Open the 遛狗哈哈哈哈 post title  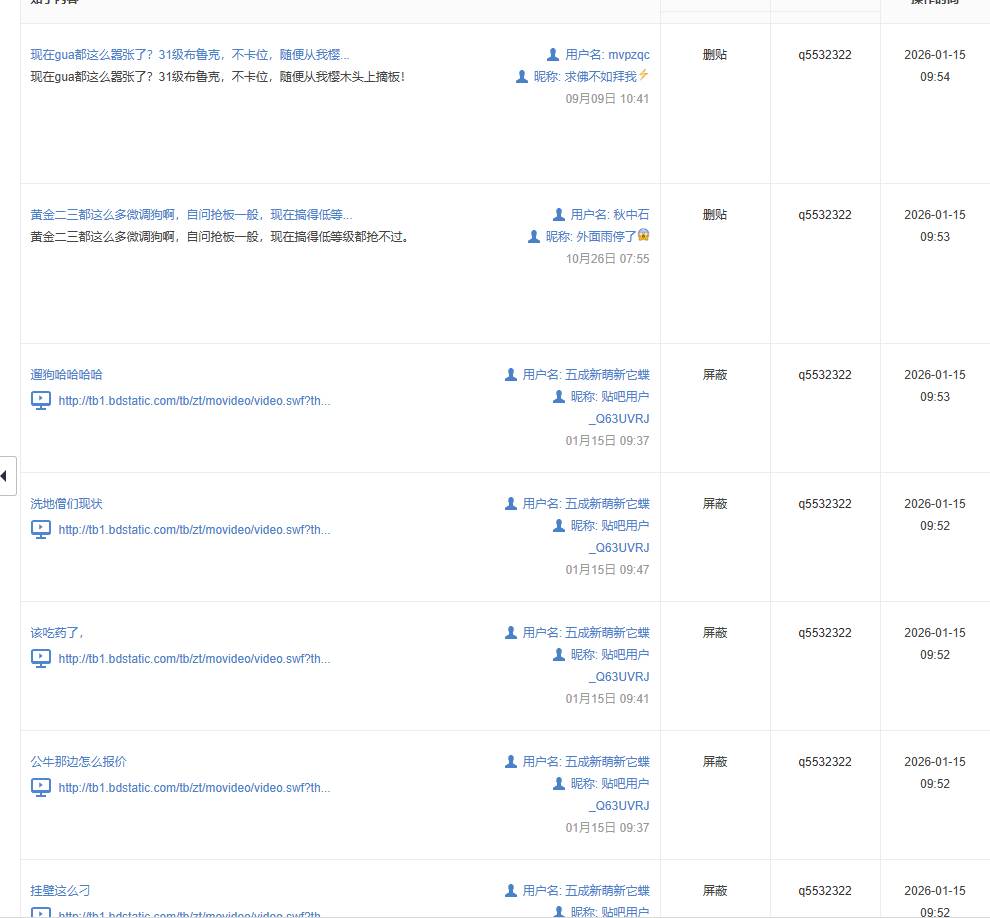66,375
